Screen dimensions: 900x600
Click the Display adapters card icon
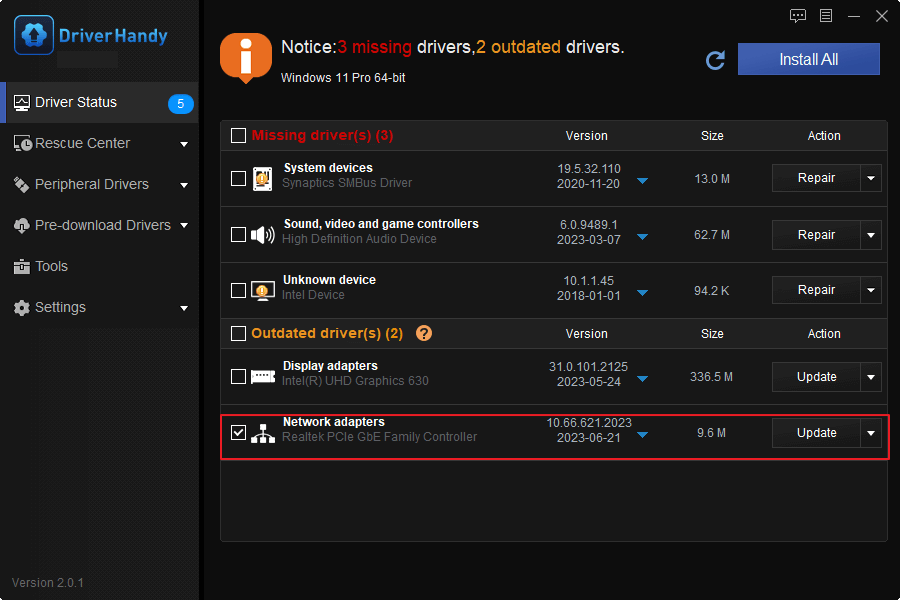pyautogui.click(x=263, y=377)
